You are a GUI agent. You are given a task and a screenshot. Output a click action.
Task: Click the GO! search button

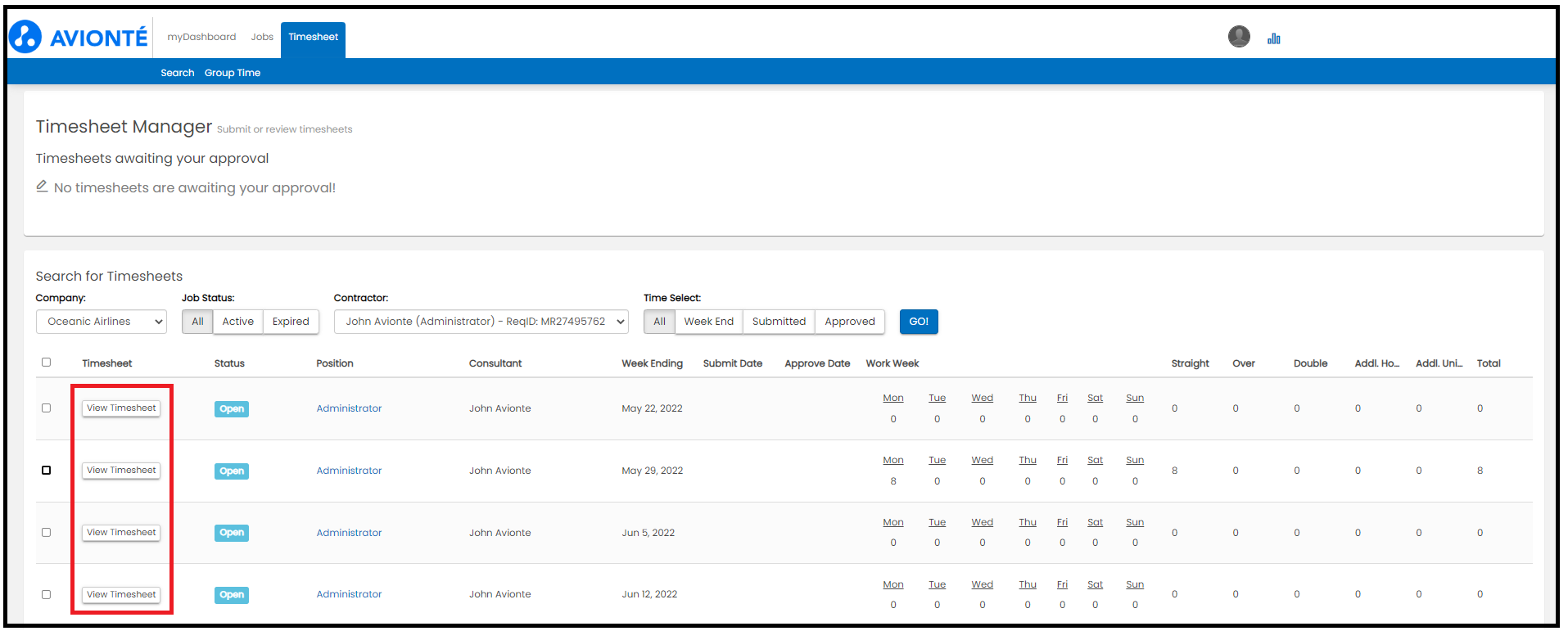coord(919,322)
